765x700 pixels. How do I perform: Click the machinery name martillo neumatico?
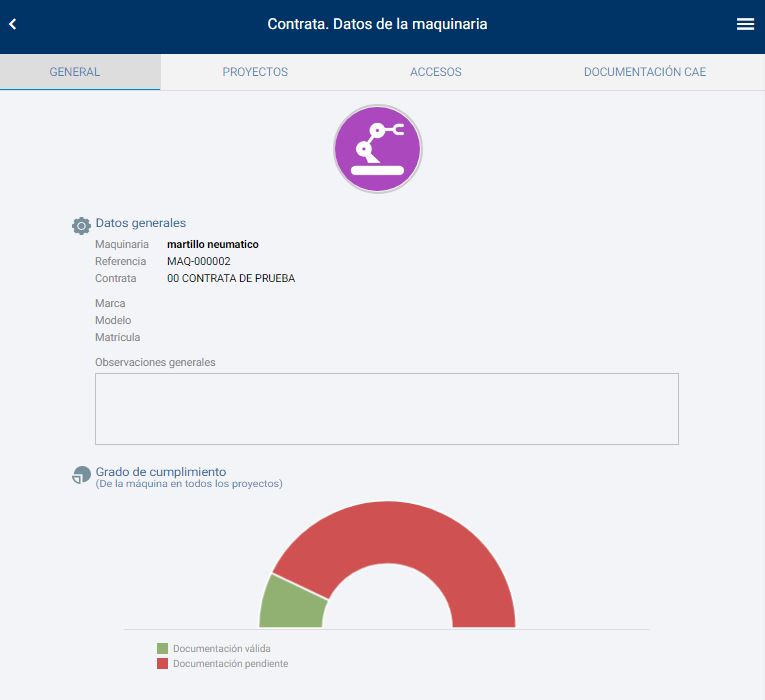click(212, 244)
